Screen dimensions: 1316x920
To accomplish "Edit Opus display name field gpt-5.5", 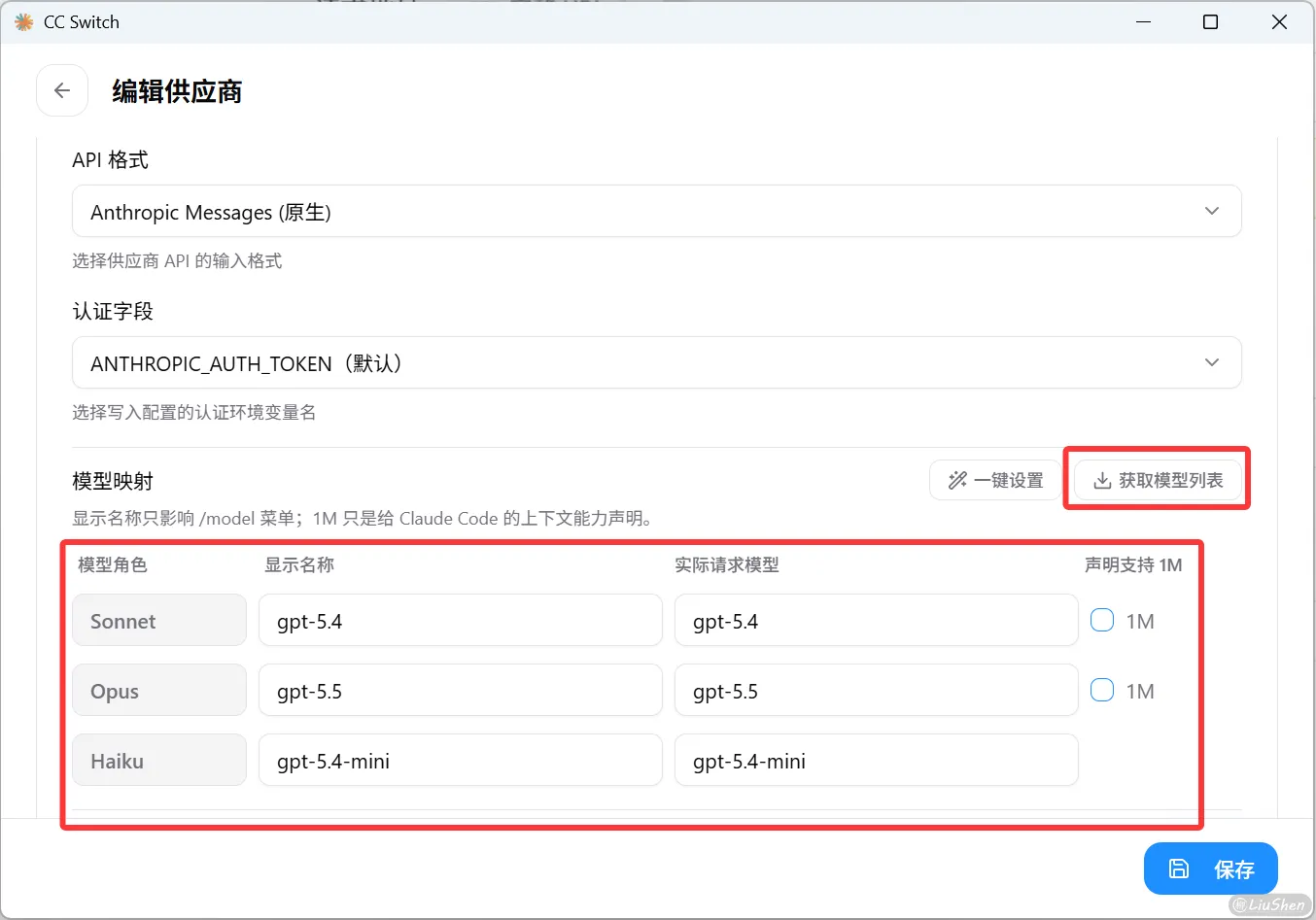I will (461, 690).
